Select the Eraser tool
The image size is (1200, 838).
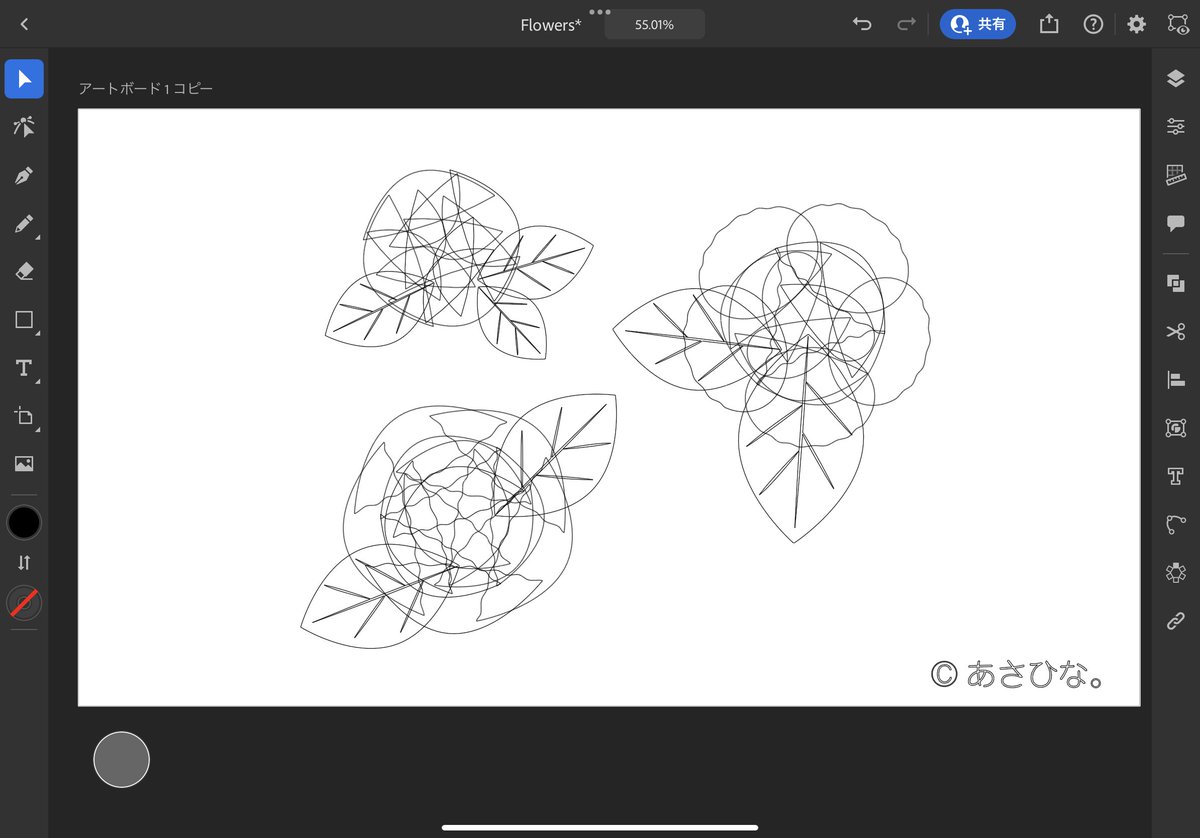(x=24, y=272)
